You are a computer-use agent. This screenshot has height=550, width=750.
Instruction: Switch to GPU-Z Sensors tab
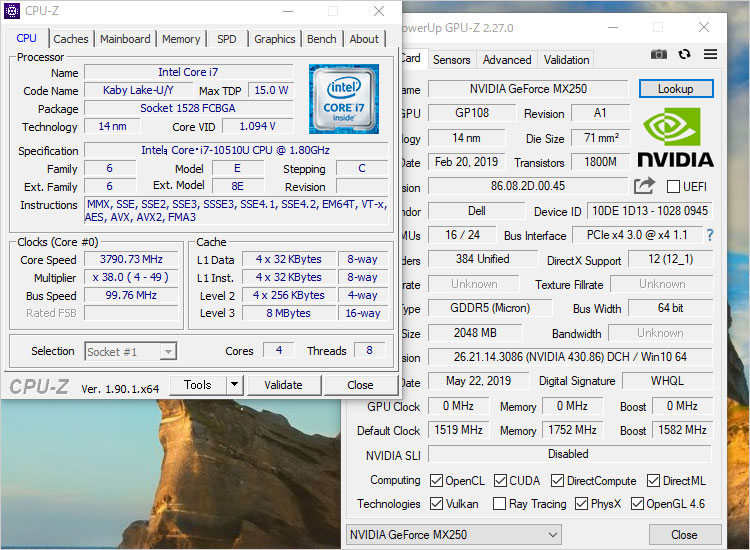(452, 60)
